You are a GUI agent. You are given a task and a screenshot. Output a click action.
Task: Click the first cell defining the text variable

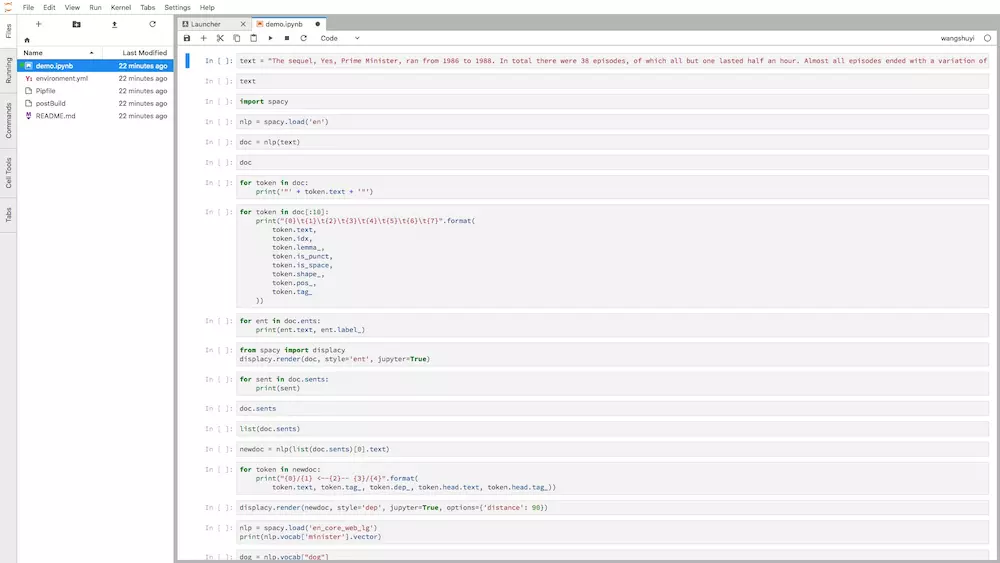coord(612,61)
